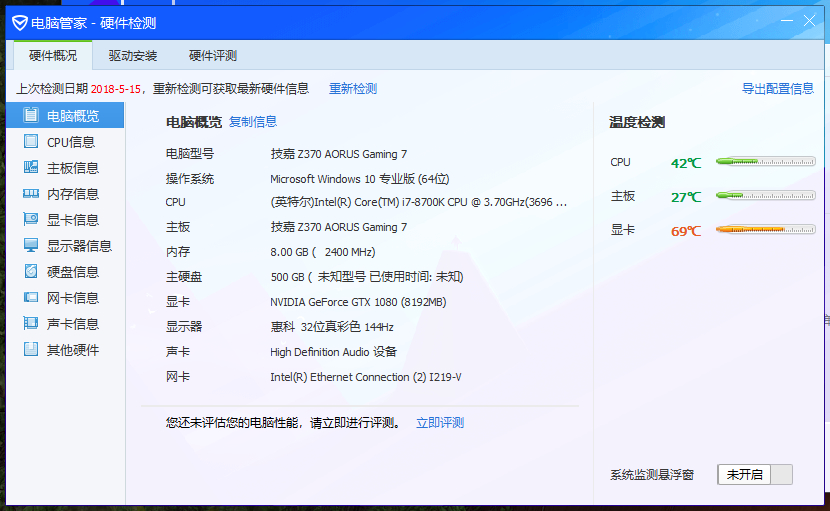830x511 pixels.
Task: Open 内存信息 label in the sidebar
Action: (73, 194)
